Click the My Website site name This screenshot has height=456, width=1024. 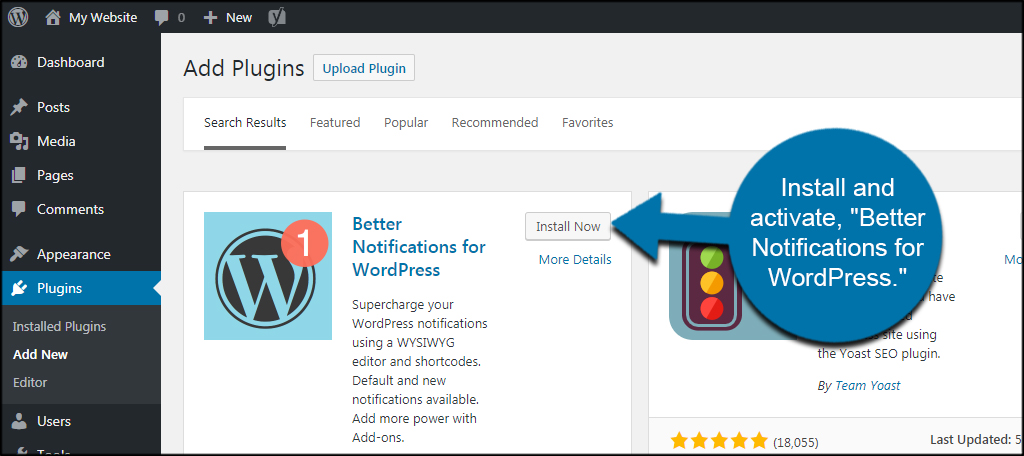(x=103, y=18)
